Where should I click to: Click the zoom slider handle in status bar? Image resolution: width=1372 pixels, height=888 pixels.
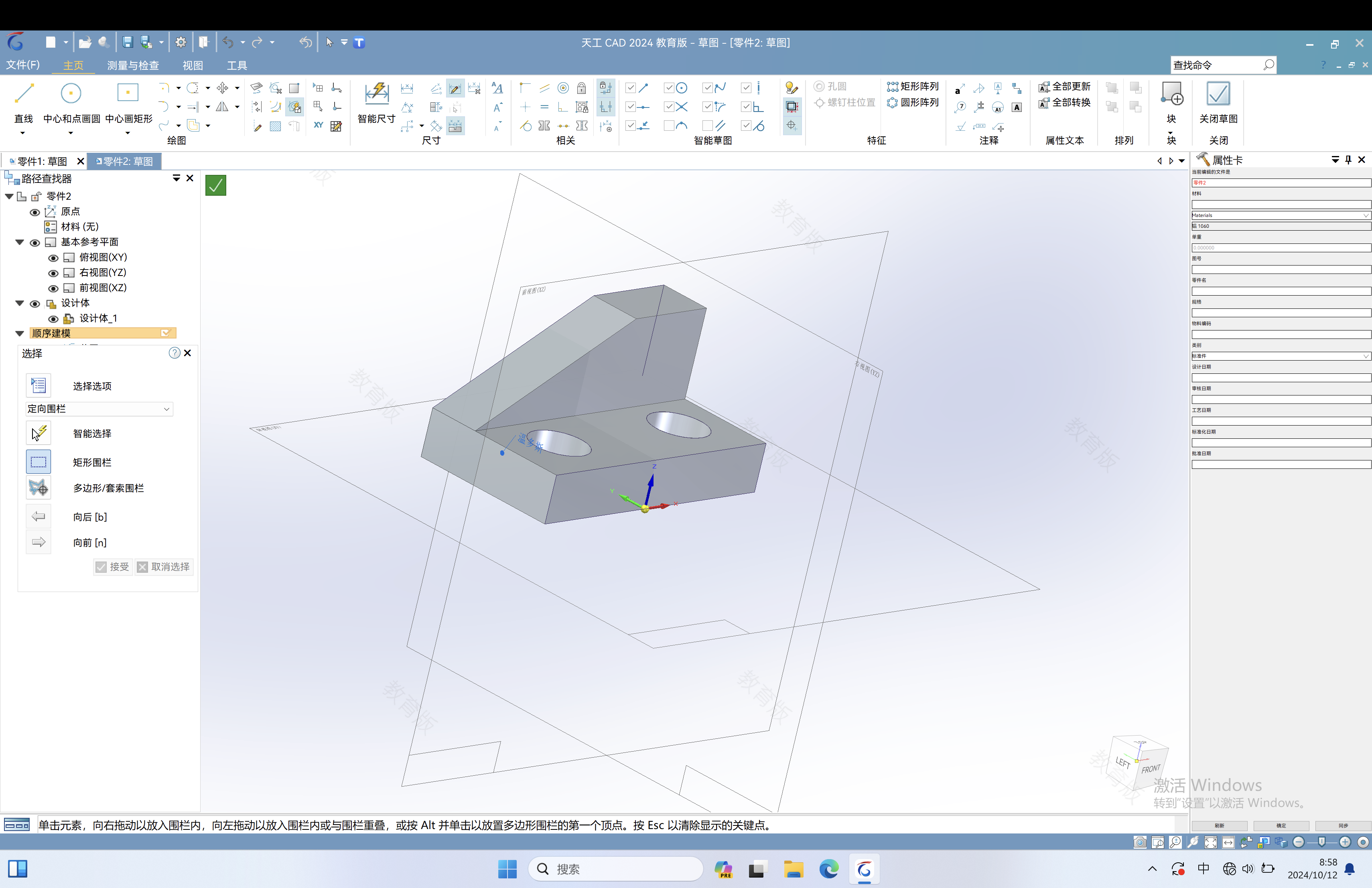pos(1322,842)
